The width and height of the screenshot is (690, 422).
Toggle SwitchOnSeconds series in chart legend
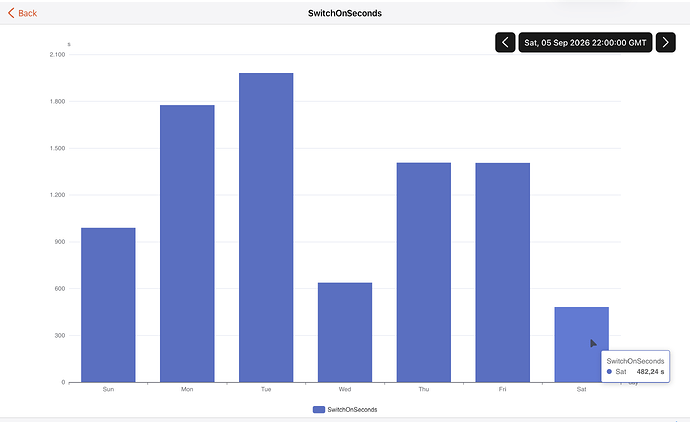pos(345,410)
